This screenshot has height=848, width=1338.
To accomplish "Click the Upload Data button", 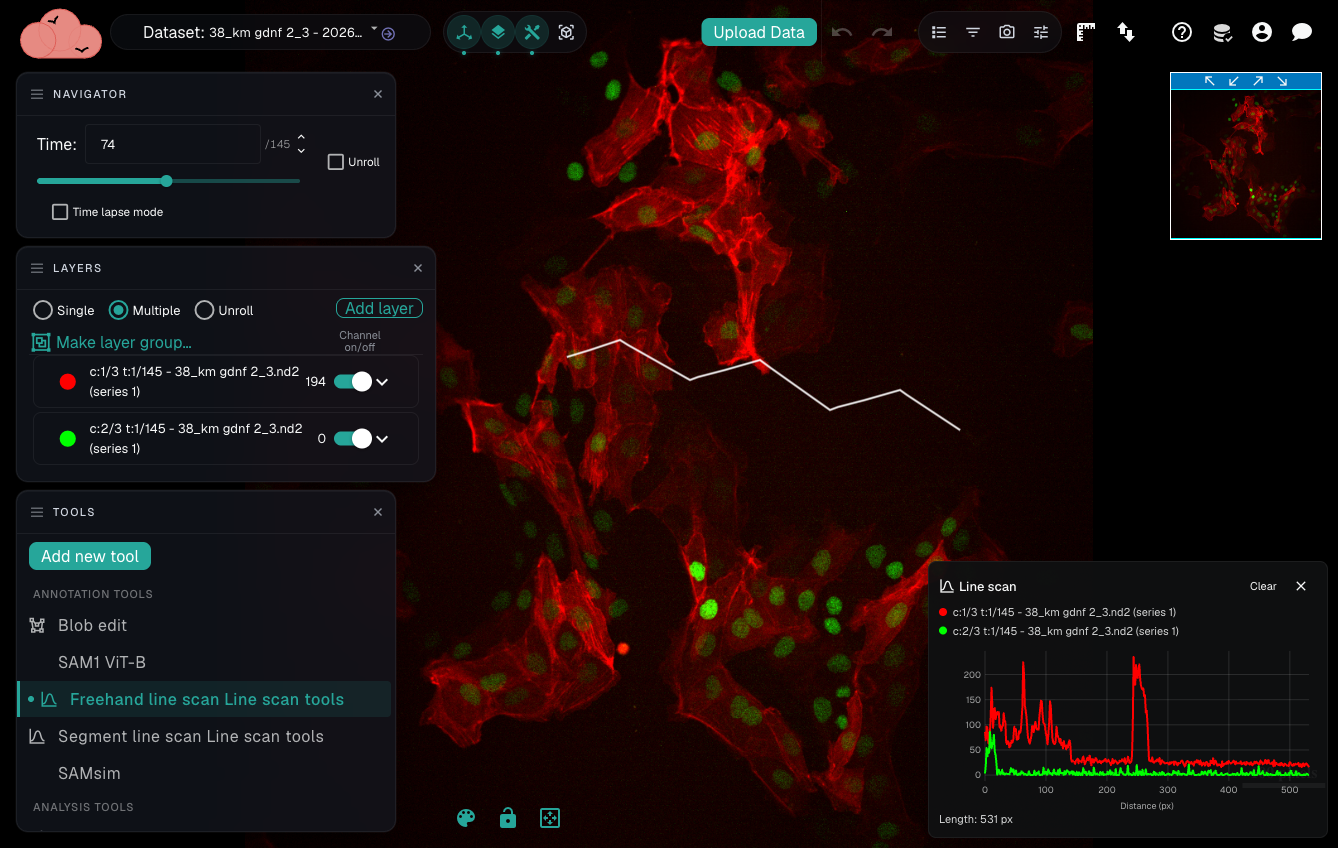I will click(x=759, y=32).
